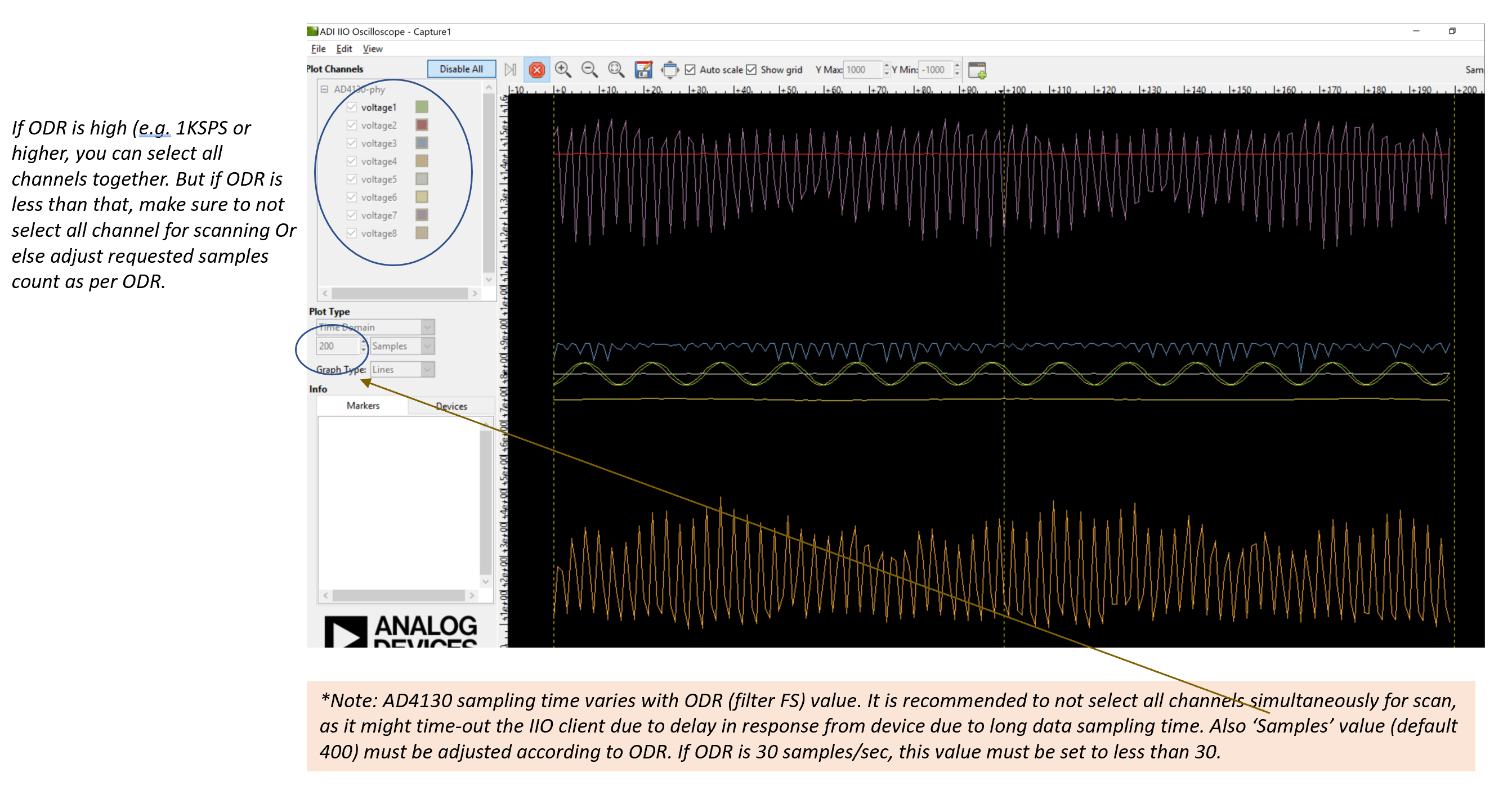This screenshot has width=1512, height=786.
Task: Minimize the oscilloscope window
Action: tap(1416, 31)
